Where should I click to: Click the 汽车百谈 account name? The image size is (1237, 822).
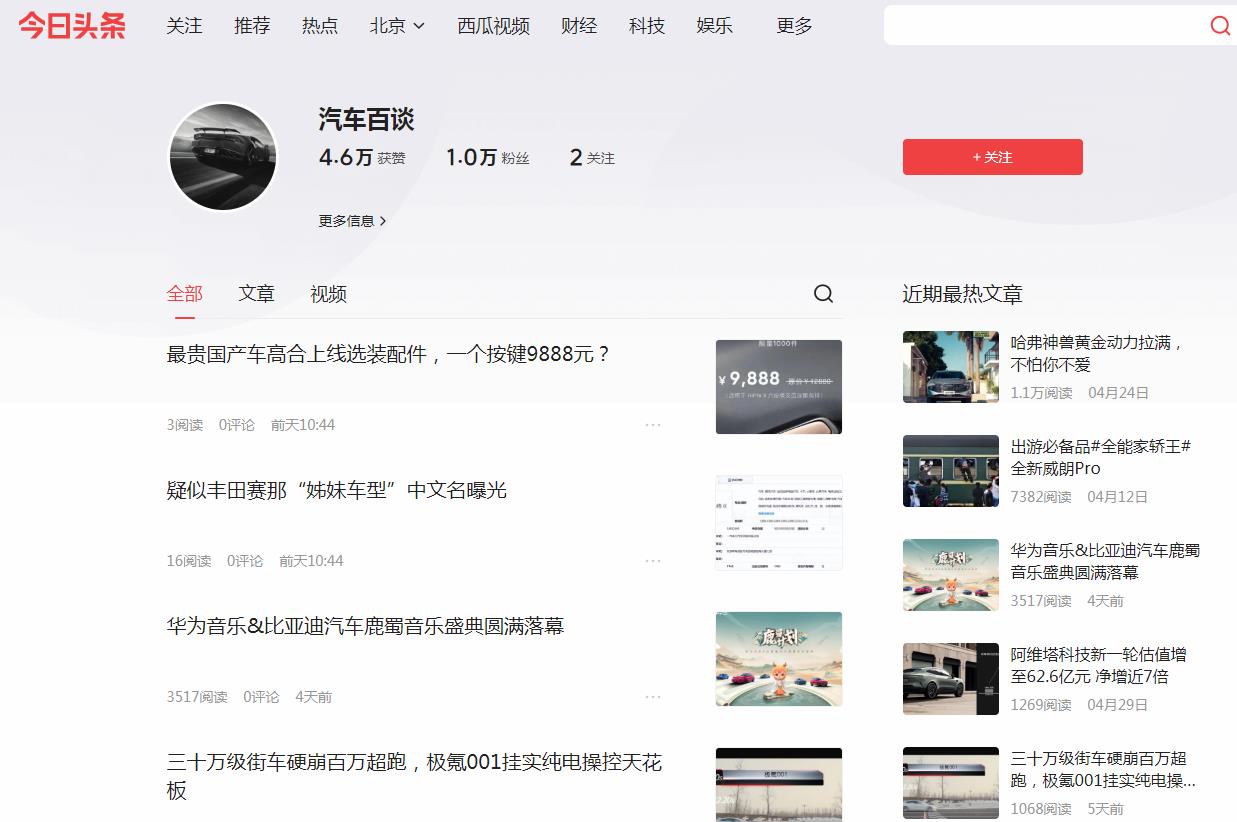tap(366, 120)
